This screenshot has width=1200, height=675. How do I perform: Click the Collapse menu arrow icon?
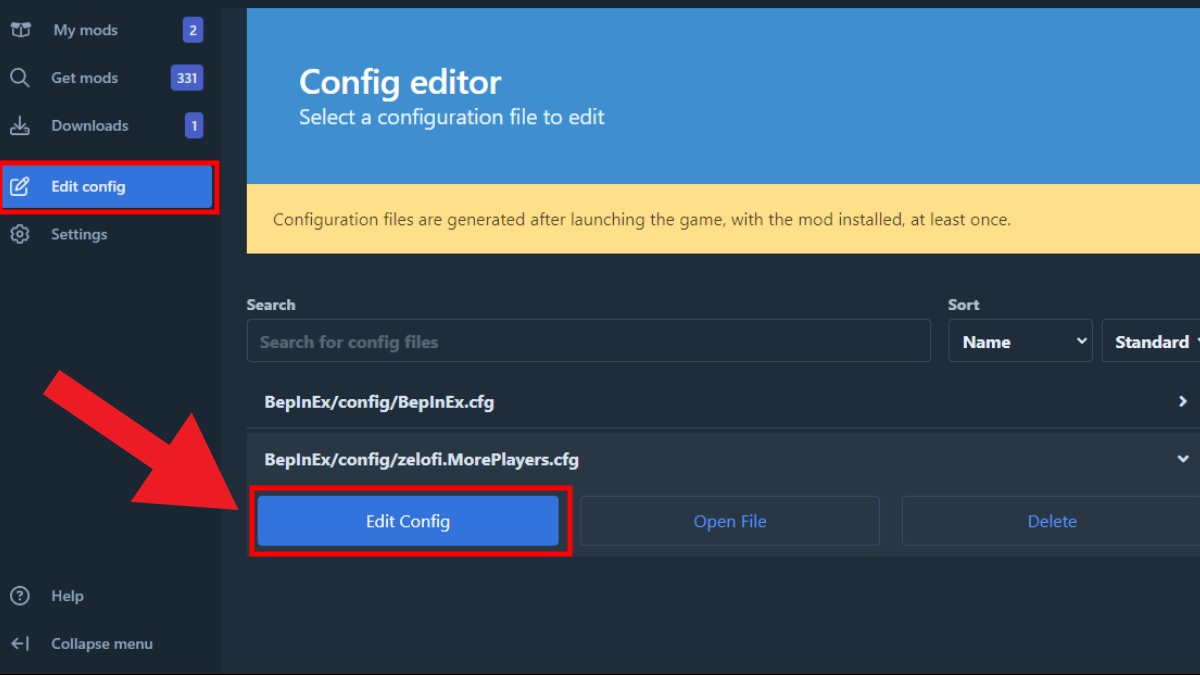20,644
